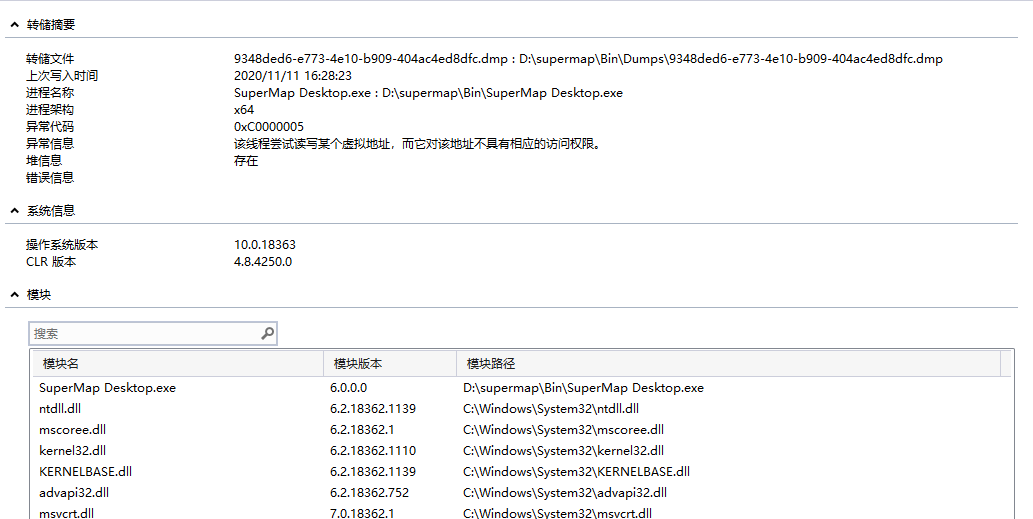
Task: Click the 进程名称 value SuperMap Desktop.exe path
Action: pyautogui.click(x=428, y=93)
